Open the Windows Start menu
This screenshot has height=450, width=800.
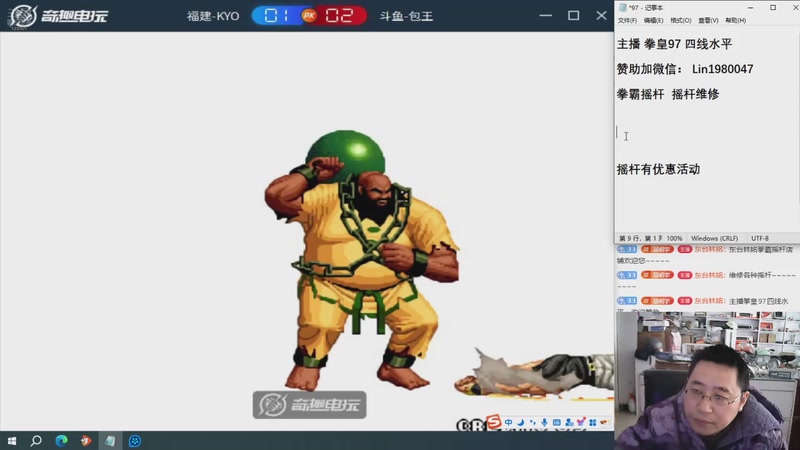pos(12,441)
